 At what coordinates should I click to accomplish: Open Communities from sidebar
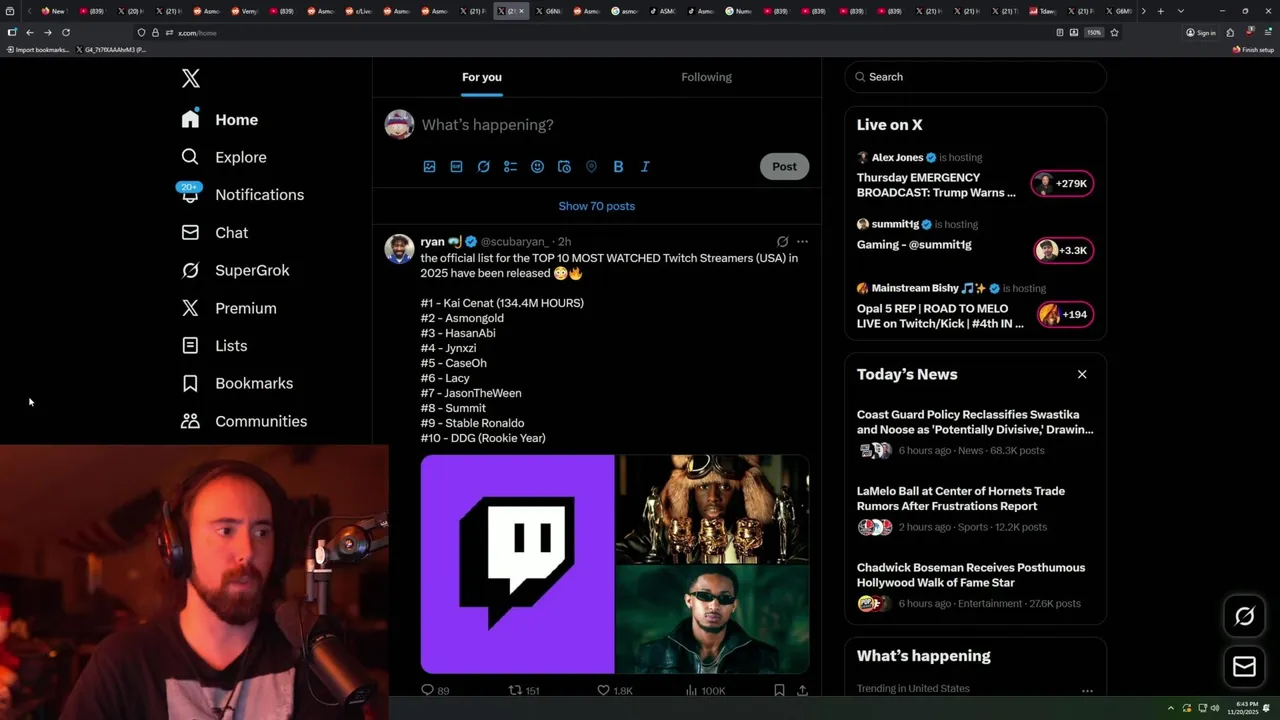coord(243,421)
